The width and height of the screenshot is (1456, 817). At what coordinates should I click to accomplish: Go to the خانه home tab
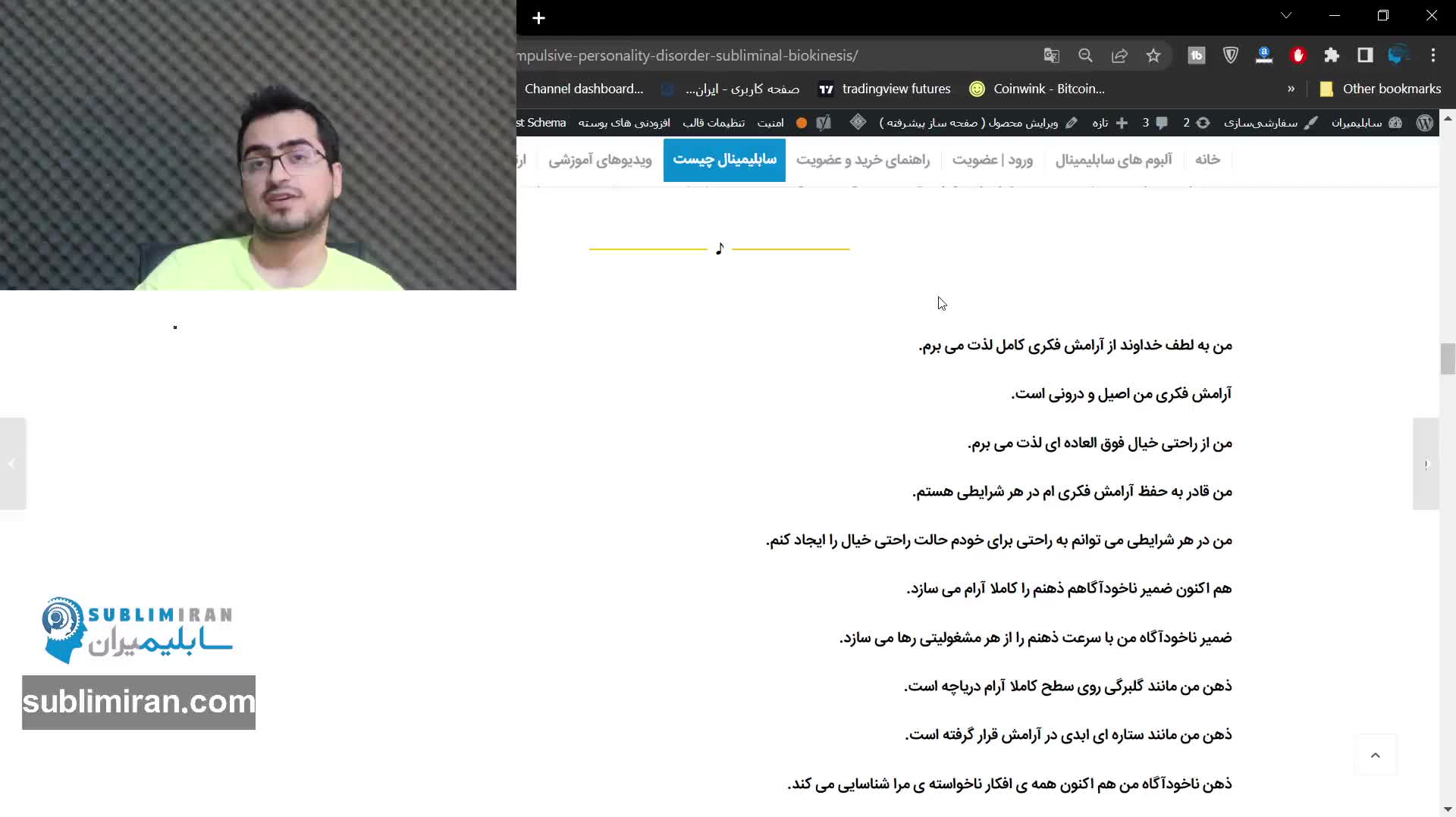1207,160
